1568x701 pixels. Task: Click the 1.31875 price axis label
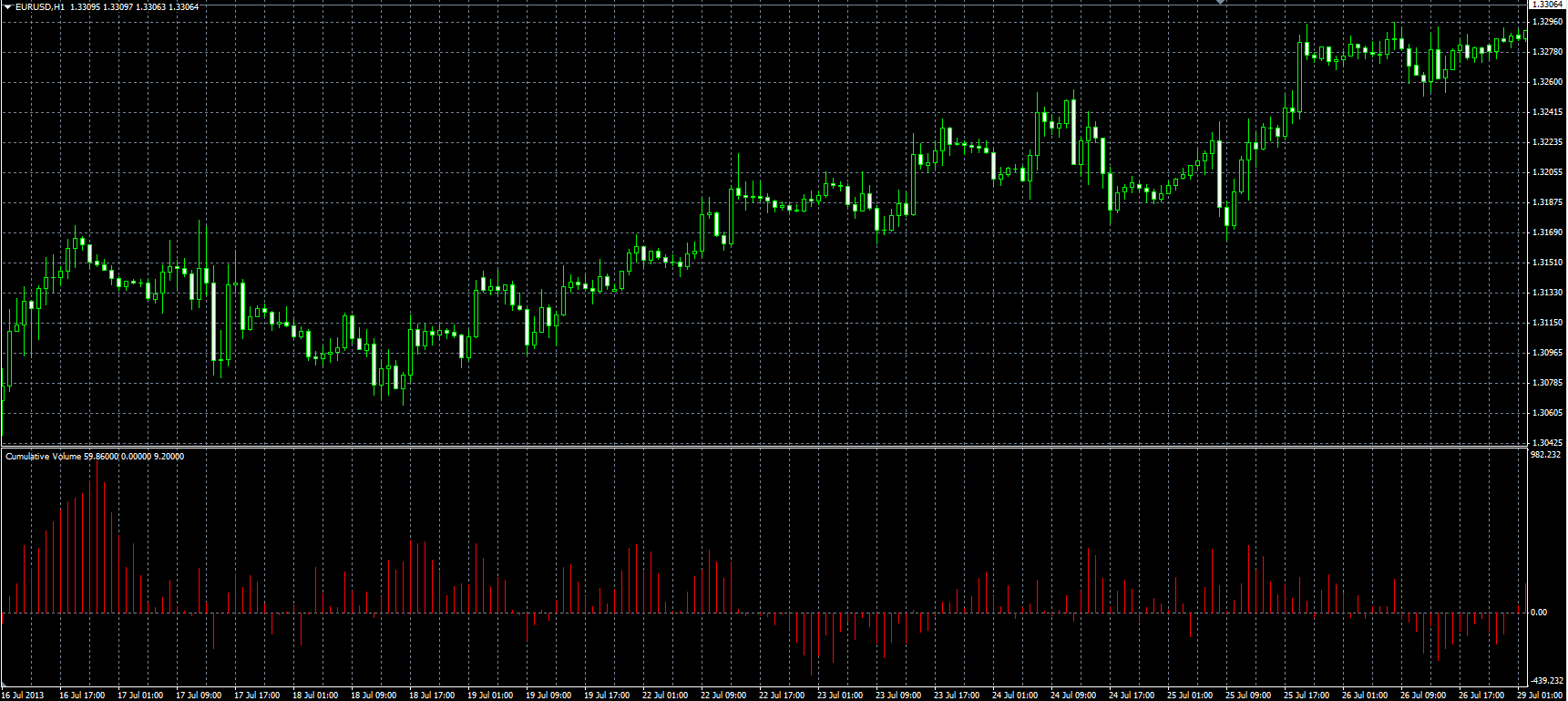click(1548, 202)
